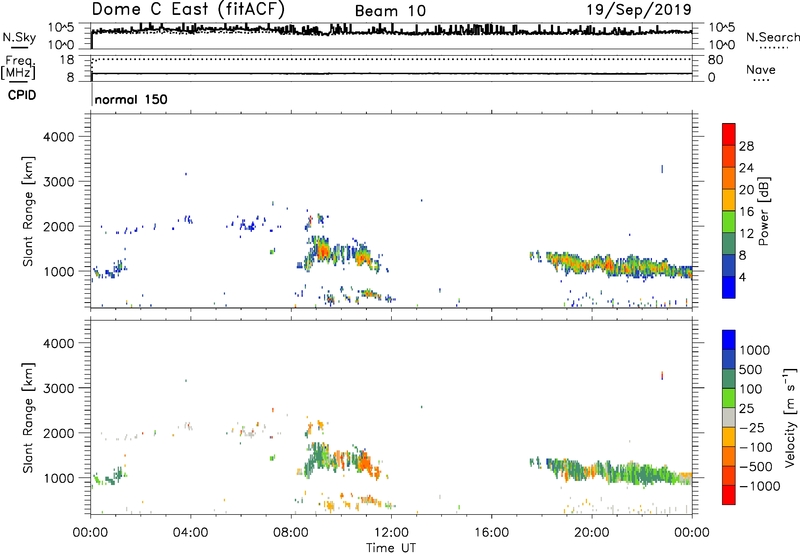Select the "16" power colorbar label
This screenshot has height=554, width=800.
[x=746, y=212]
